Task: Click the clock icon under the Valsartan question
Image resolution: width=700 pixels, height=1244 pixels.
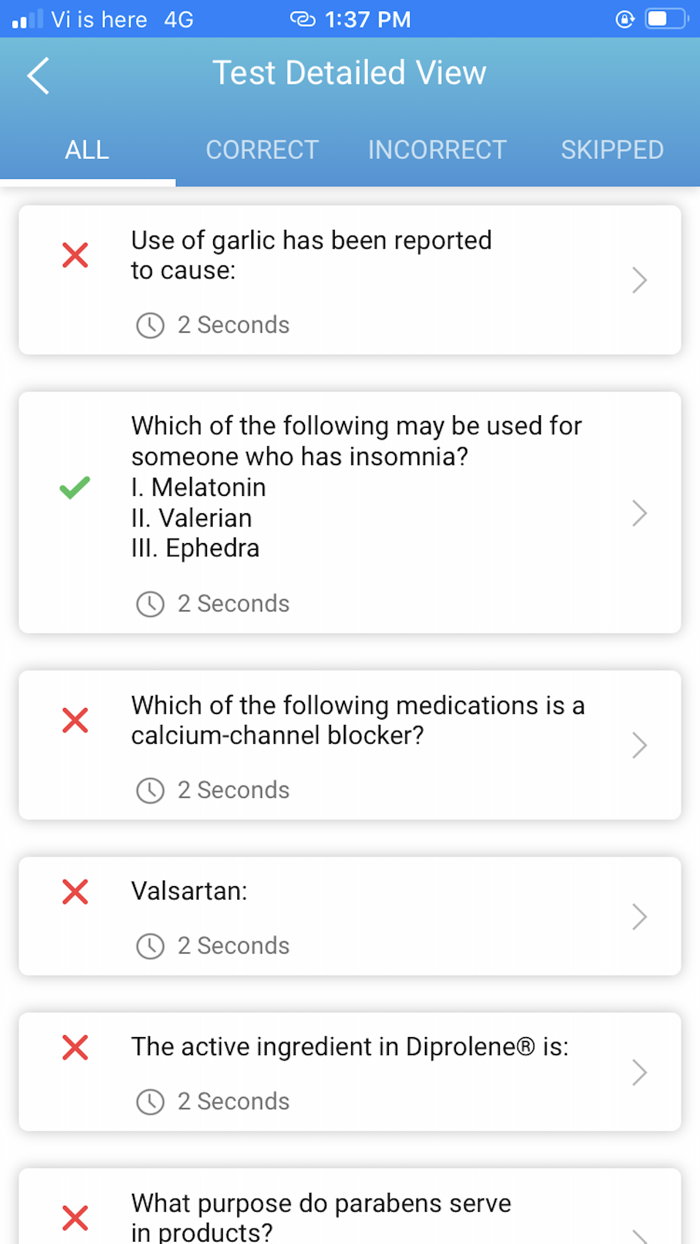Action: pos(150,946)
